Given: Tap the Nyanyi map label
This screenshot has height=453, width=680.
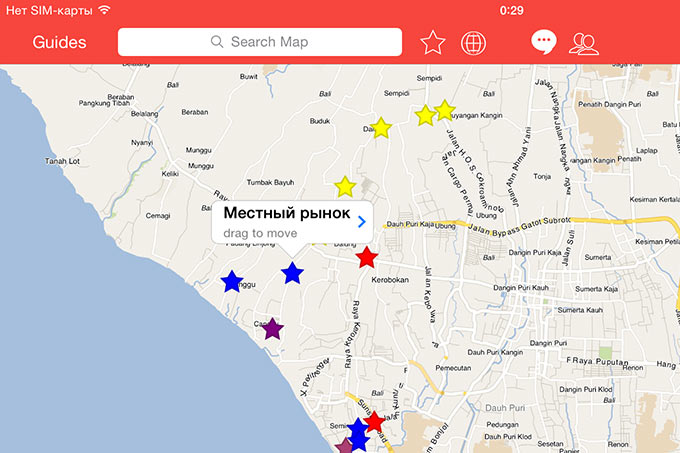Looking at the screenshot, I should [x=142, y=143].
